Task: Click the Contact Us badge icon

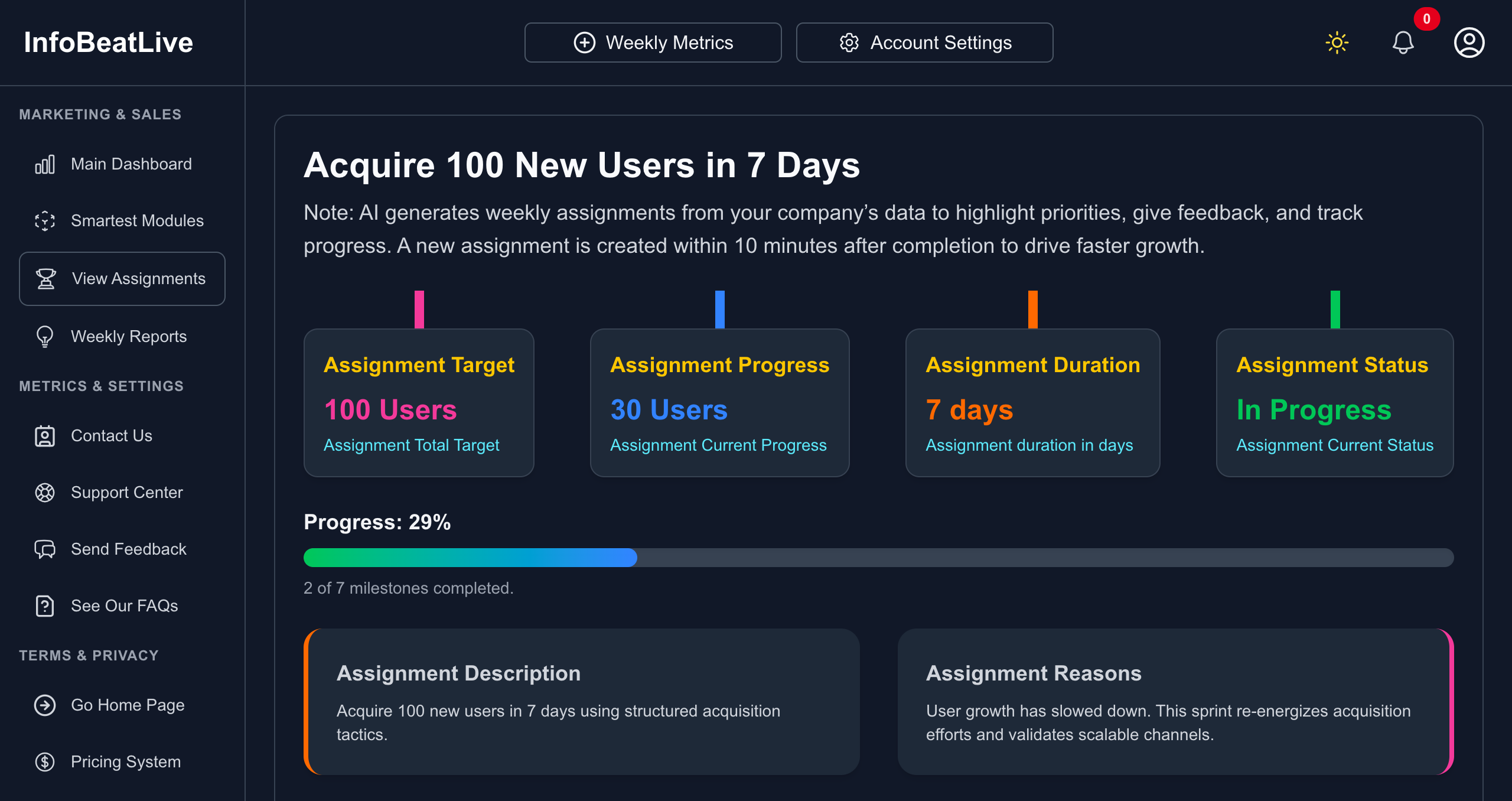Action: [45, 436]
